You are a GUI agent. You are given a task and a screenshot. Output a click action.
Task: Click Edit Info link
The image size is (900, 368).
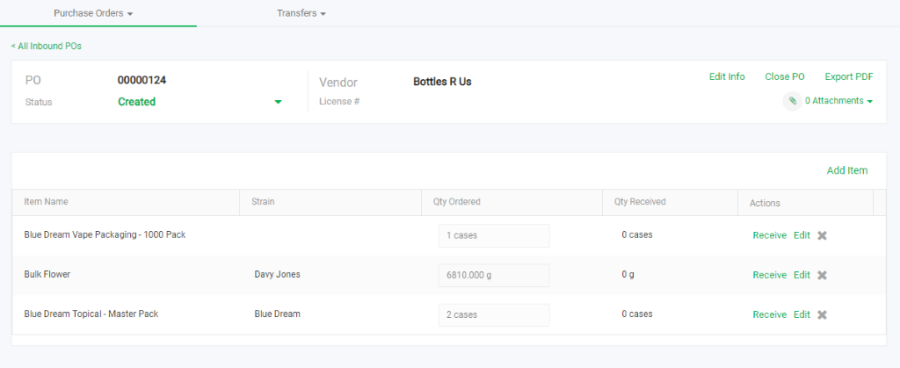[727, 77]
